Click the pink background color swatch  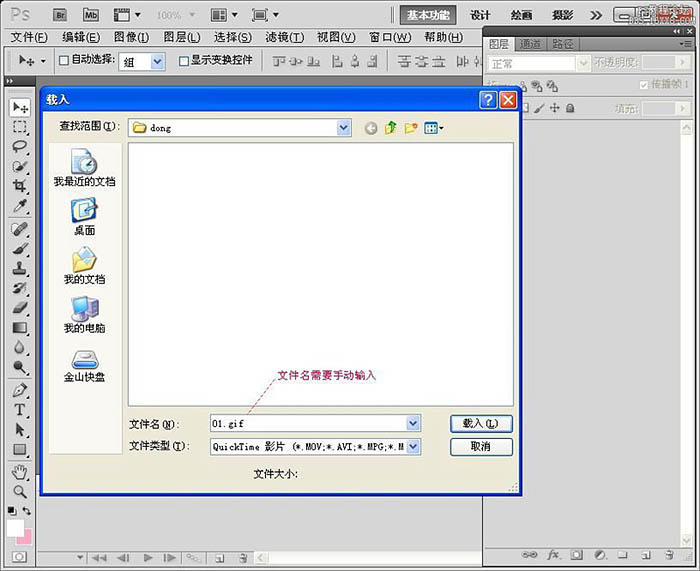click(24, 536)
